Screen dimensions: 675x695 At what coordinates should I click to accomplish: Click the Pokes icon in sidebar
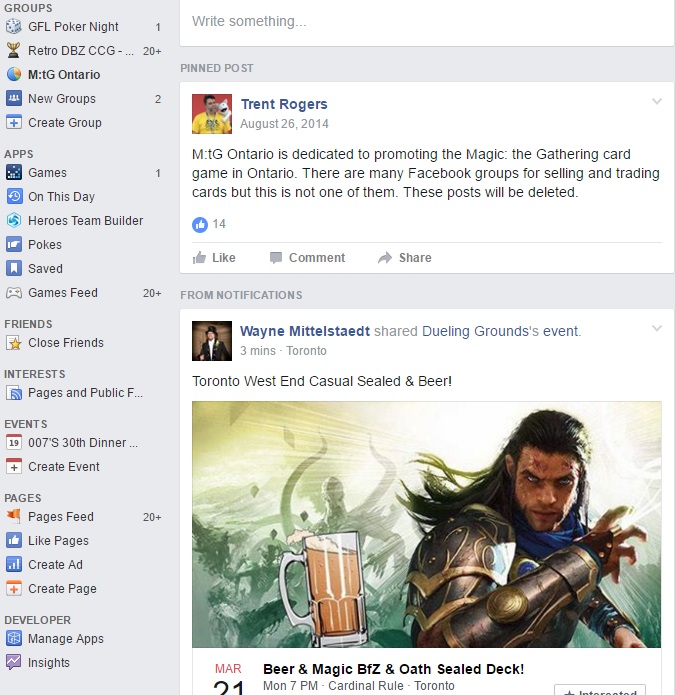point(14,244)
